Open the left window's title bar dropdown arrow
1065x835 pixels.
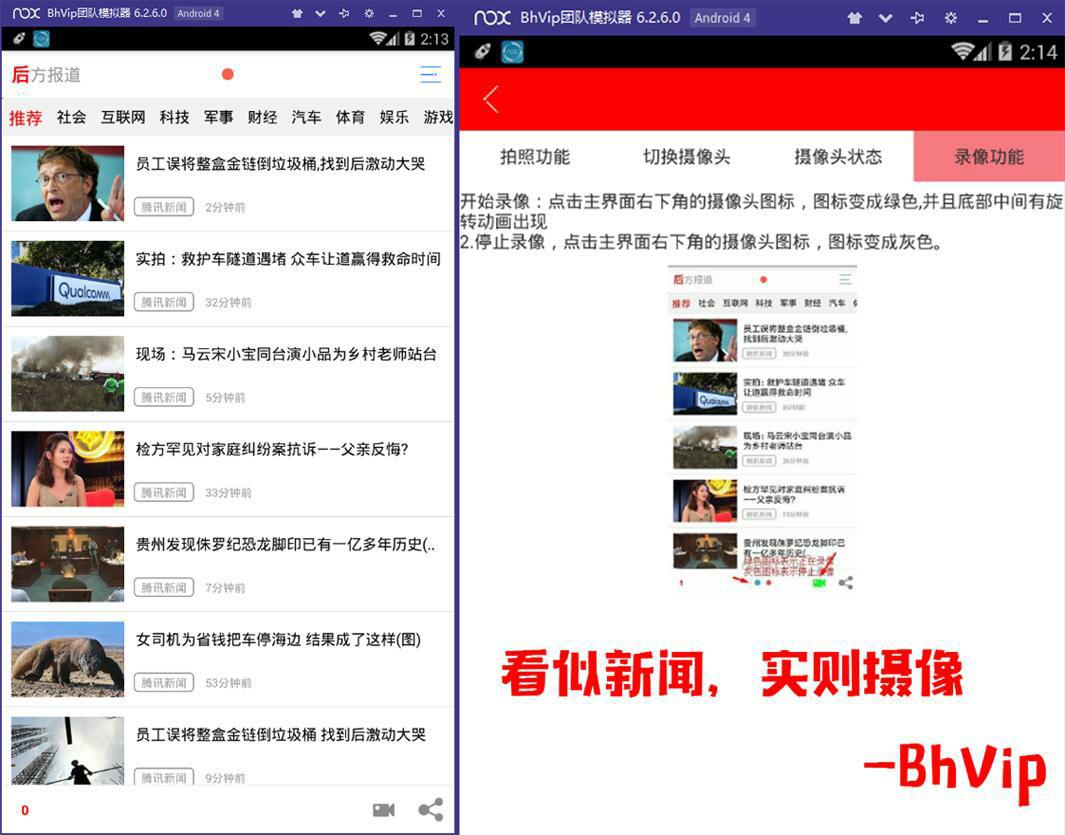click(x=320, y=13)
